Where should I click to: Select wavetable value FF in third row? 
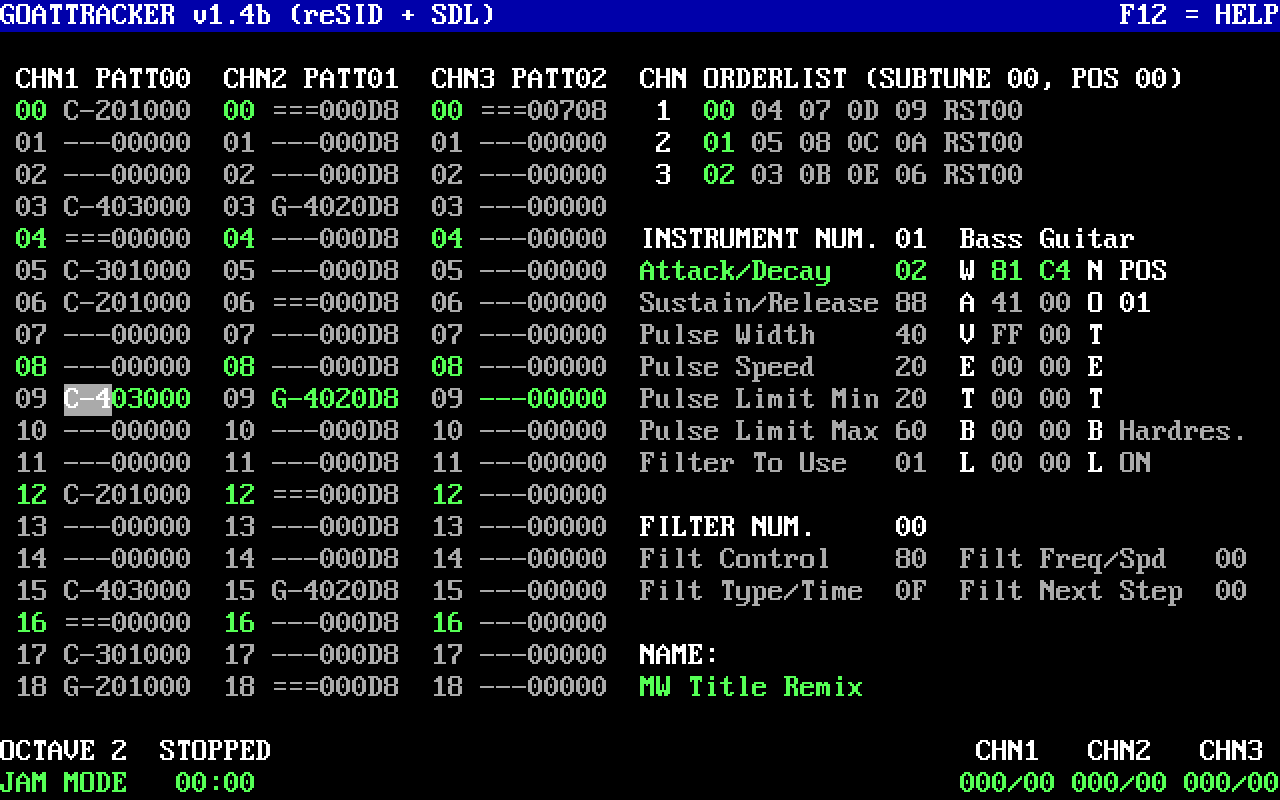pyautogui.click(x=1007, y=335)
